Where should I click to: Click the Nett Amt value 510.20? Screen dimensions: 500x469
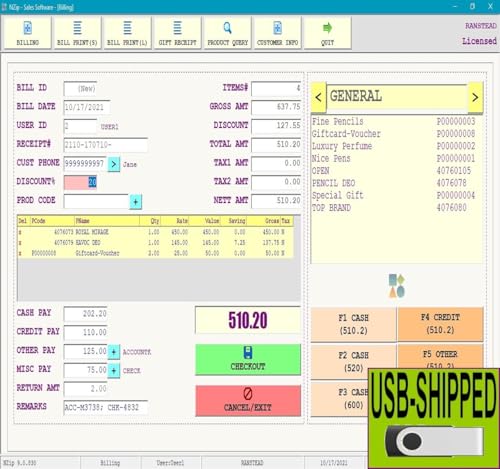pyautogui.click(x=276, y=201)
